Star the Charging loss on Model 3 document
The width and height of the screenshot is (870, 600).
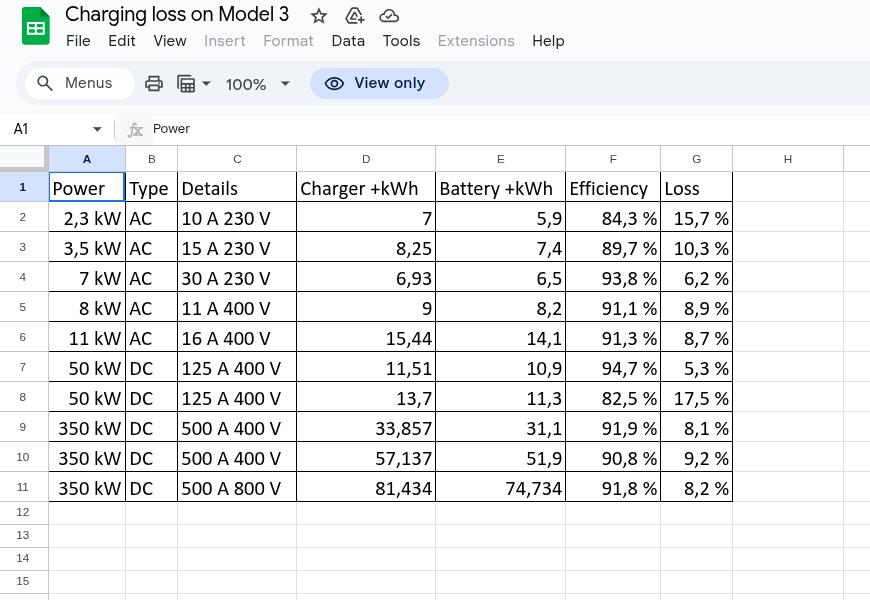pos(318,16)
